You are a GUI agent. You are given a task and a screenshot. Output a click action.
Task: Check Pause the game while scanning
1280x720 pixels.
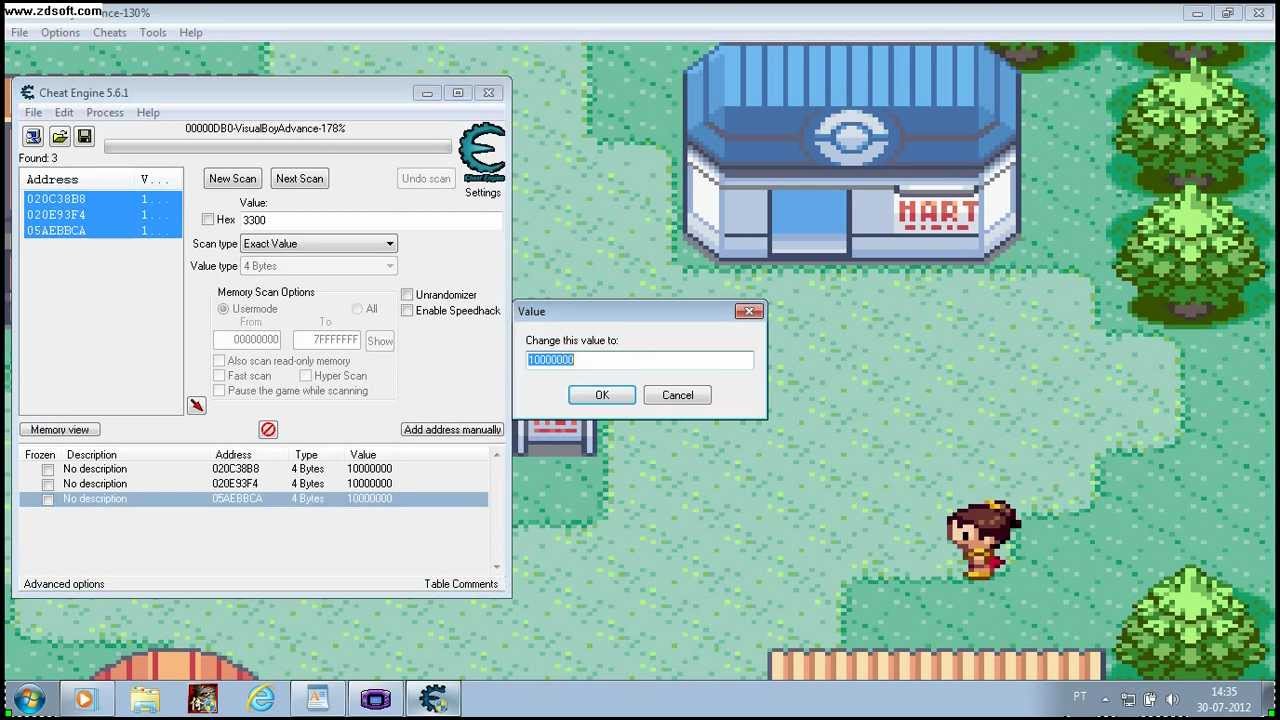point(219,391)
